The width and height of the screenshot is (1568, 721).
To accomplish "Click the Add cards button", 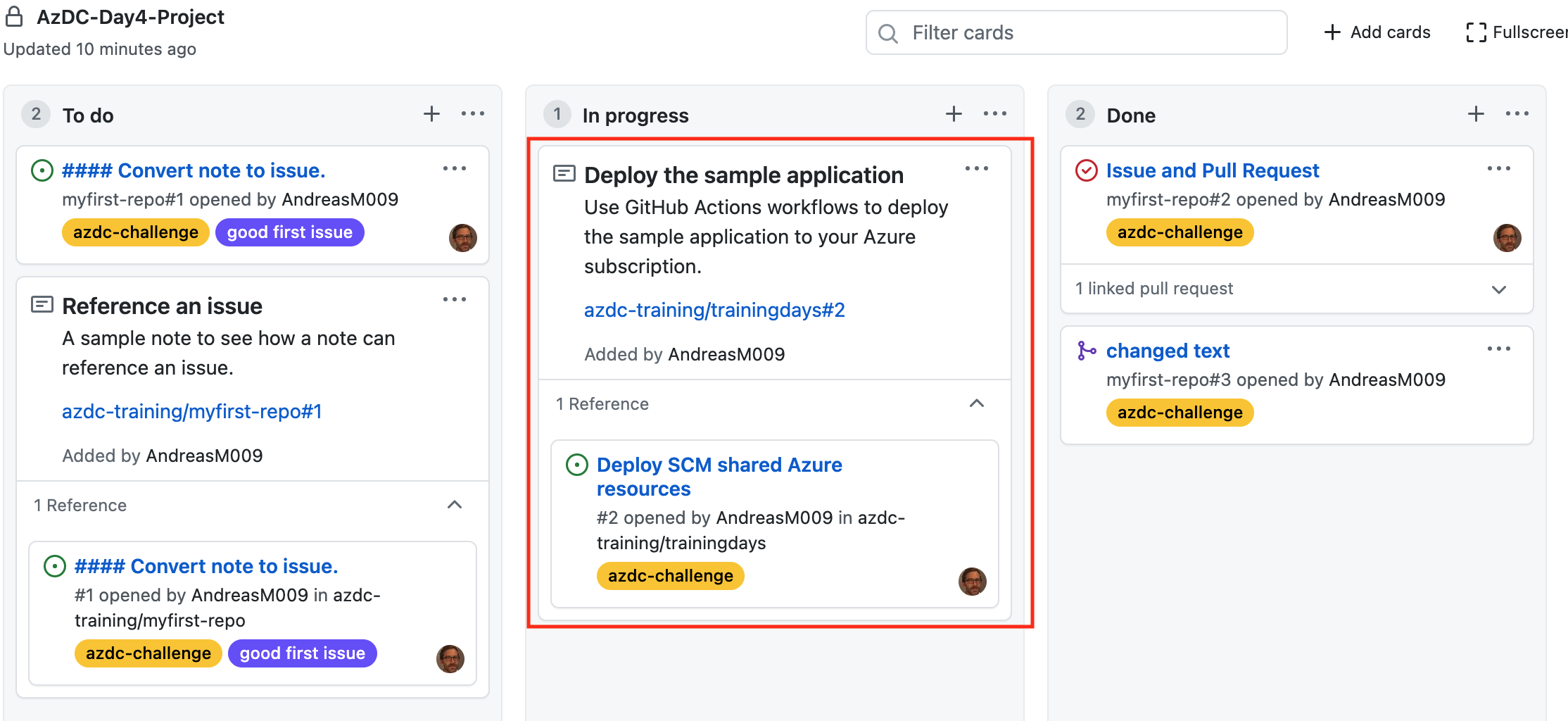I will [x=1374, y=32].
